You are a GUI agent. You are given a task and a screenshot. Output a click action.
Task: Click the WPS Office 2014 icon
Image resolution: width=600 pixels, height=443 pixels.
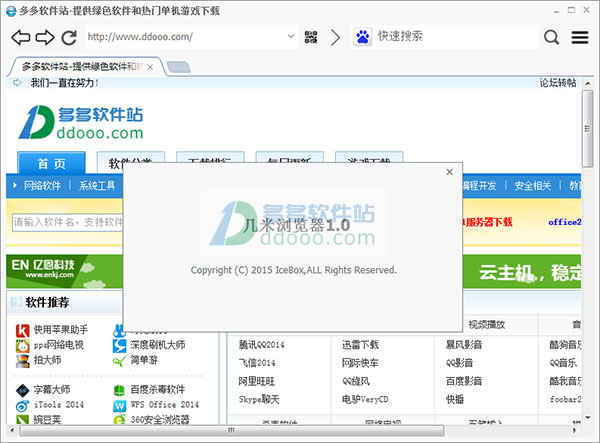click(x=119, y=406)
